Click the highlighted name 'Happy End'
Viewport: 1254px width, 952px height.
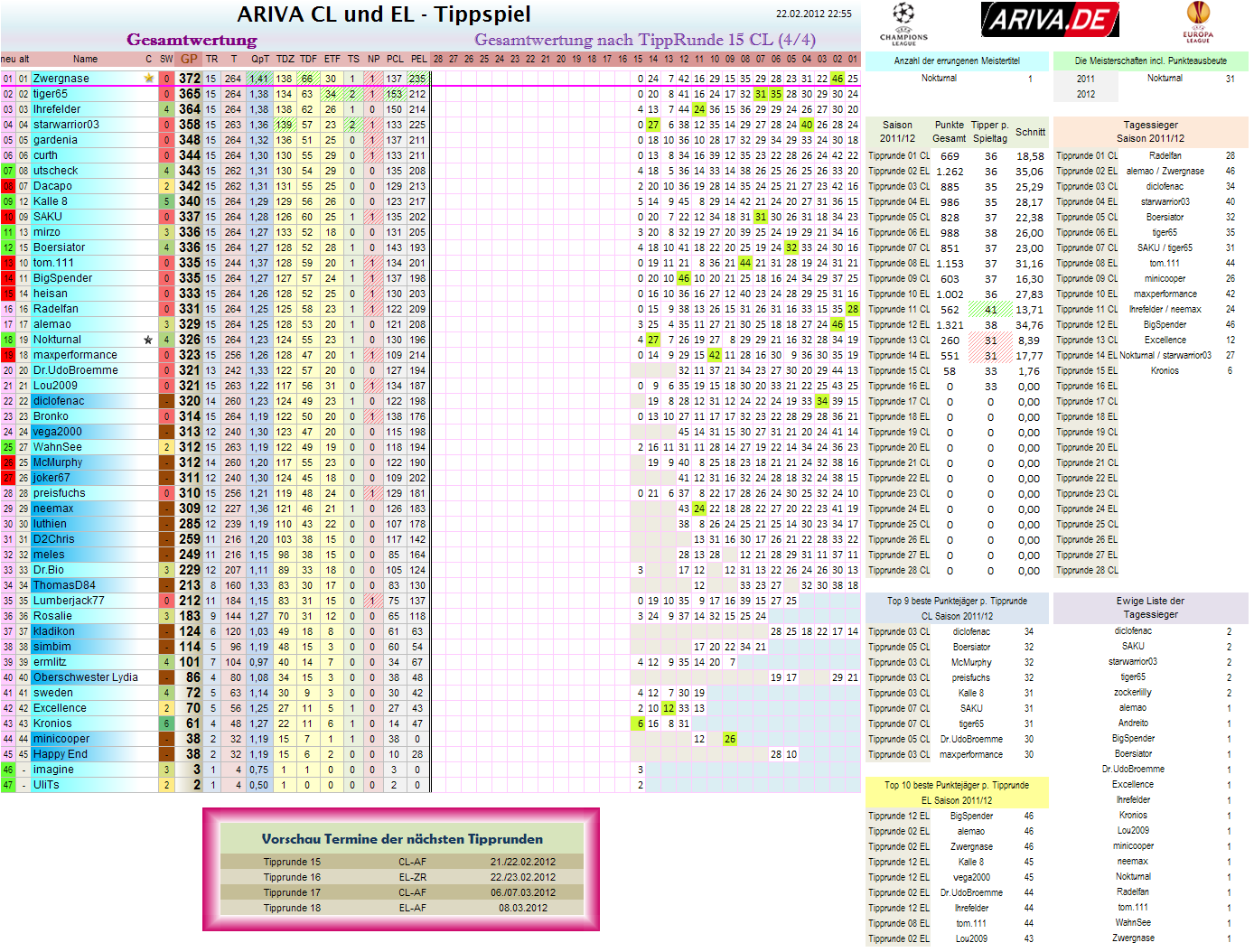(x=61, y=754)
